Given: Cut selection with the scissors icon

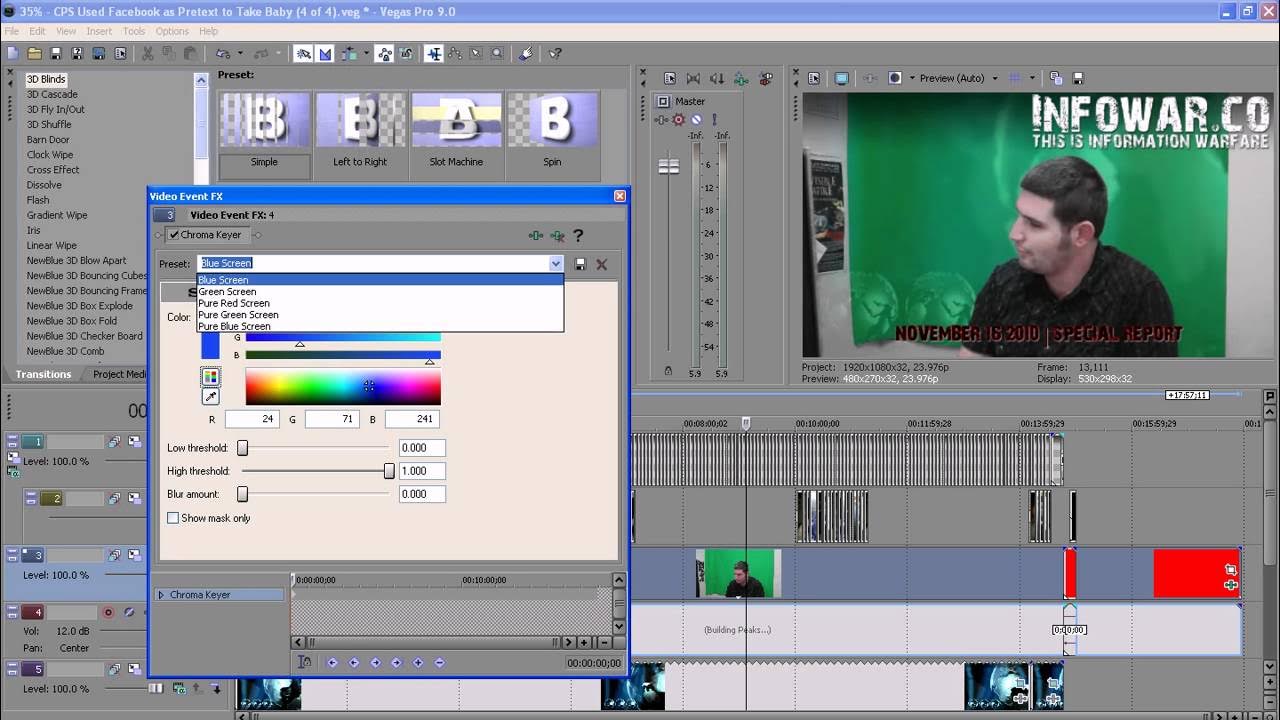Looking at the screenshot, I should [148, 54].
